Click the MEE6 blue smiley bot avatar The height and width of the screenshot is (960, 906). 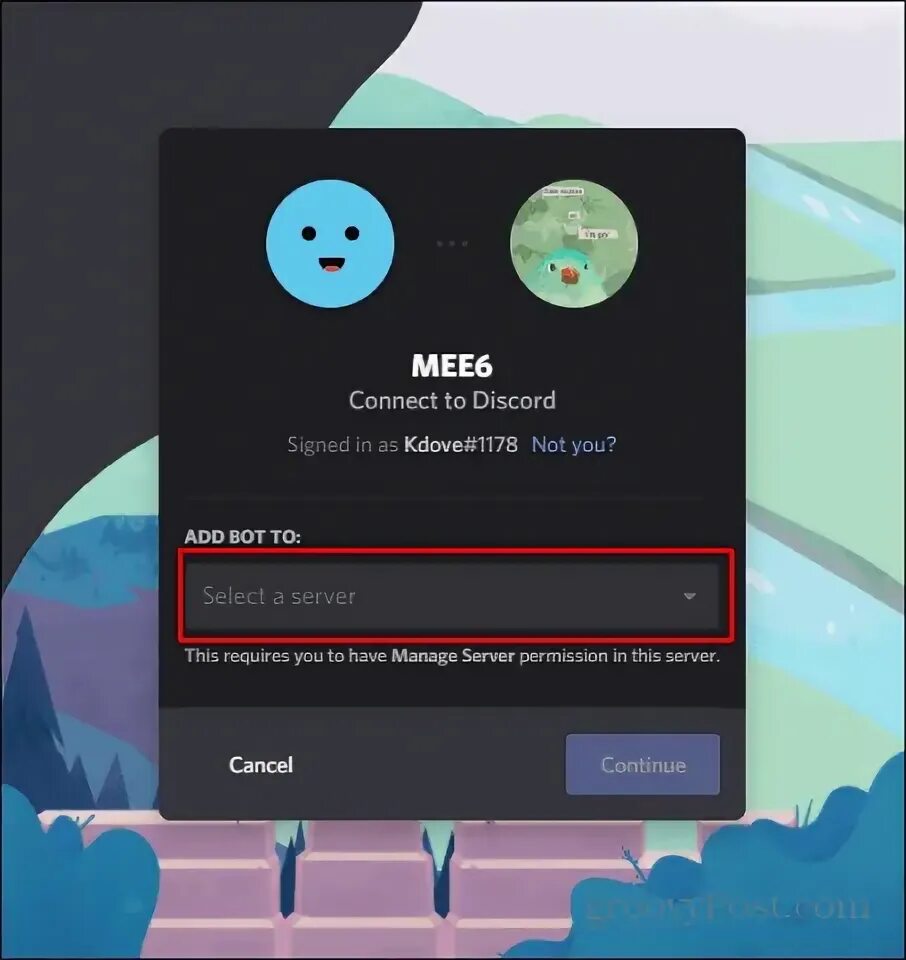(330, 244)
